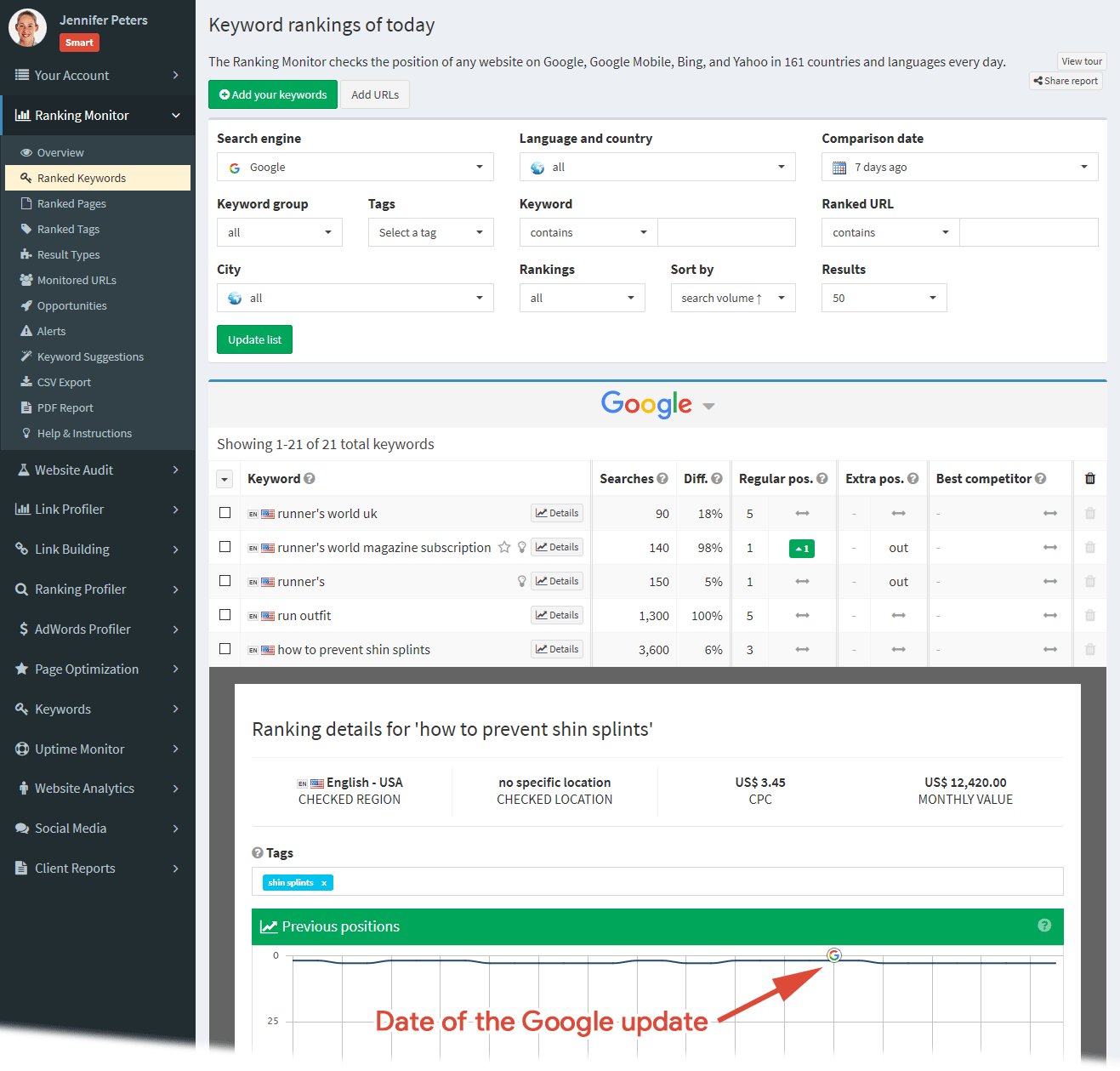The height and width of the screenshot is (1071, 1120).
Task: Open Ranked Pages in the sidebar
Action: coord(71,204)
